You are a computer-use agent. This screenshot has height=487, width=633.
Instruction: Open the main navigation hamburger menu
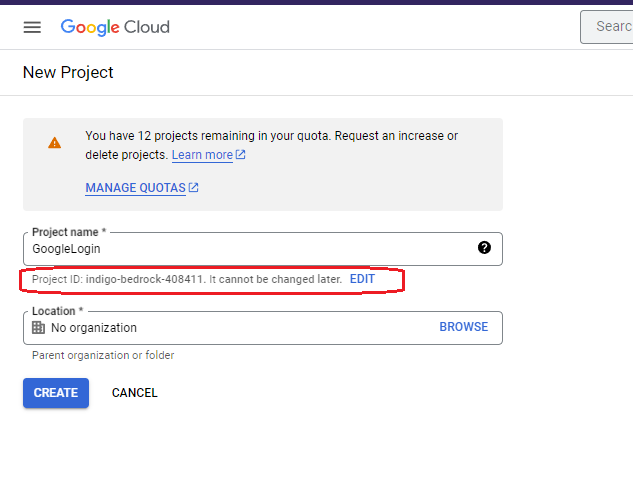(32, 27)
